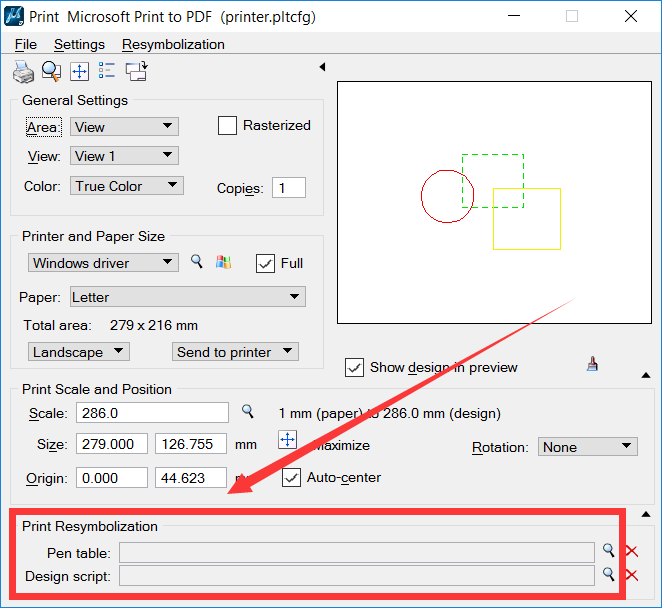Collapse the preview pane using the left arrow
The width and height of the screenshot is (662, 608).
coord(323,67)
